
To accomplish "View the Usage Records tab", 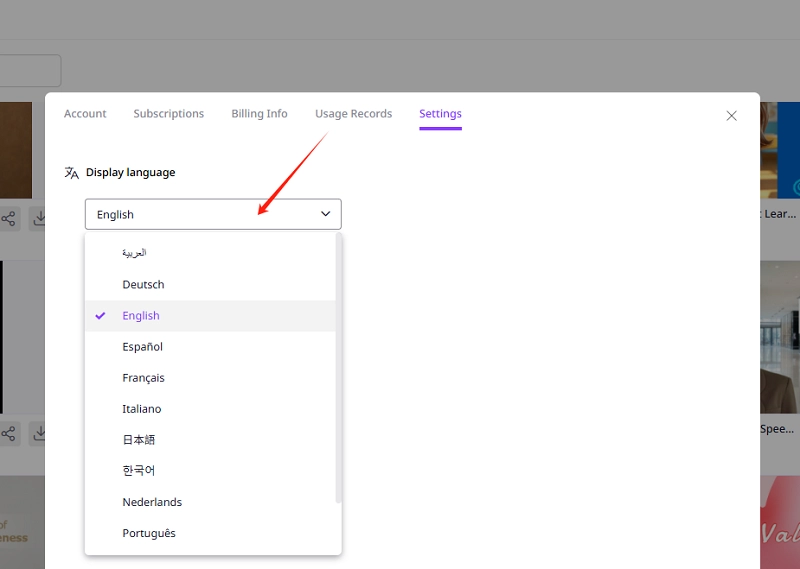I will click(353, 114).
